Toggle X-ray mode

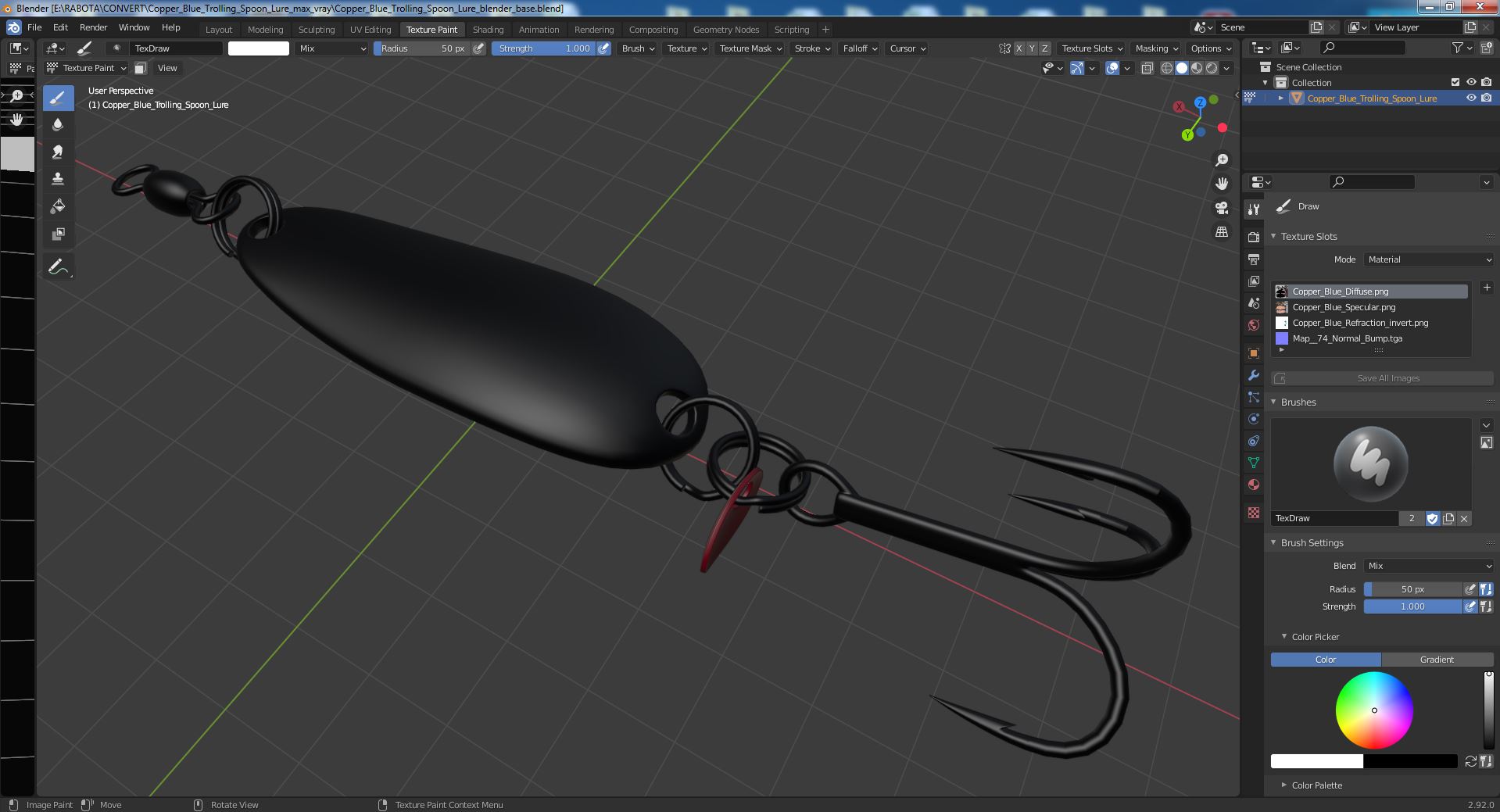(x=1147, y=68)
